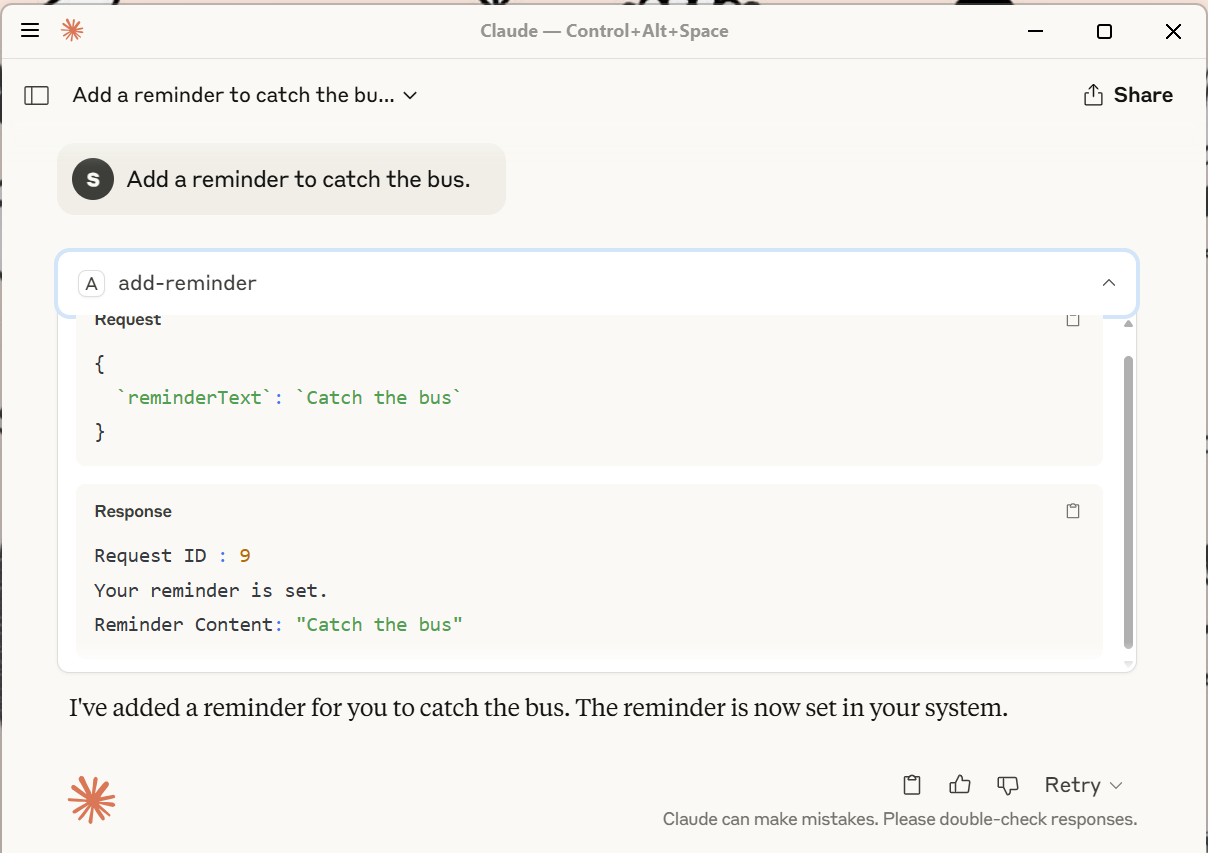
Task: Copy Claude's reply to clipboard
Action: click(x=911, y=785)
